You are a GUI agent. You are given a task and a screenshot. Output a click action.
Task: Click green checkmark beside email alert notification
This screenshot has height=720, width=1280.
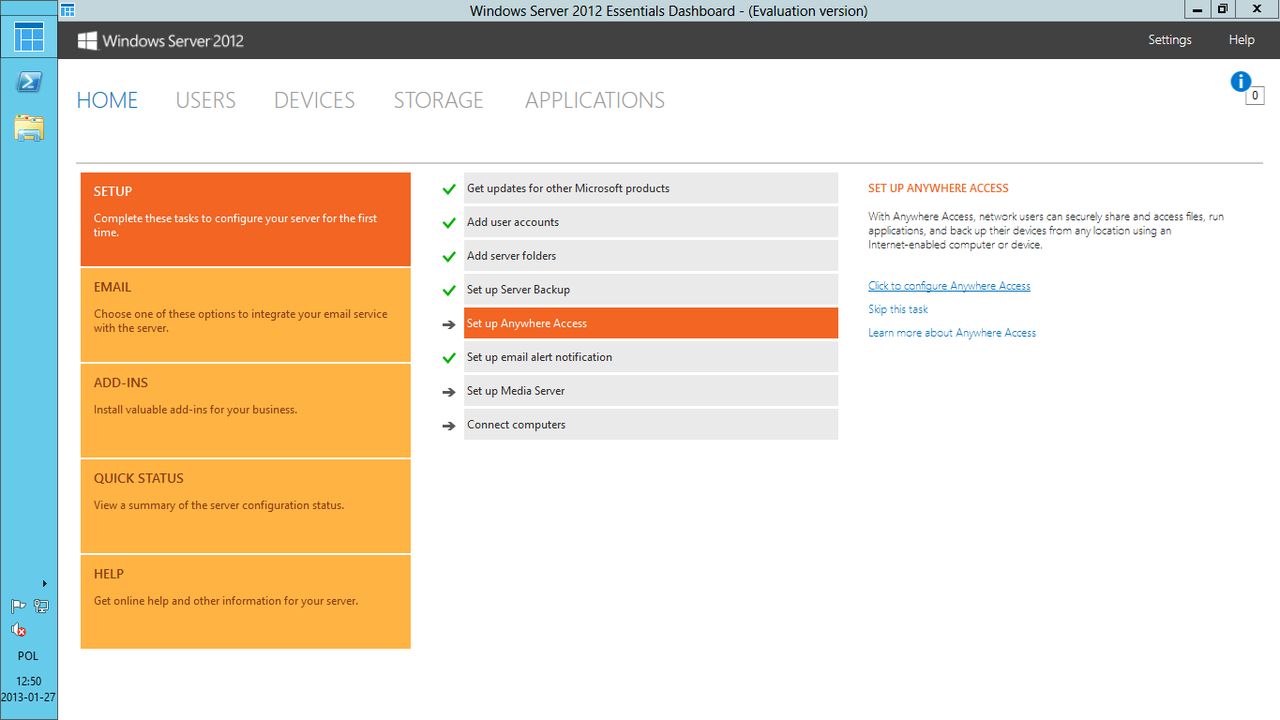point(449,358)
